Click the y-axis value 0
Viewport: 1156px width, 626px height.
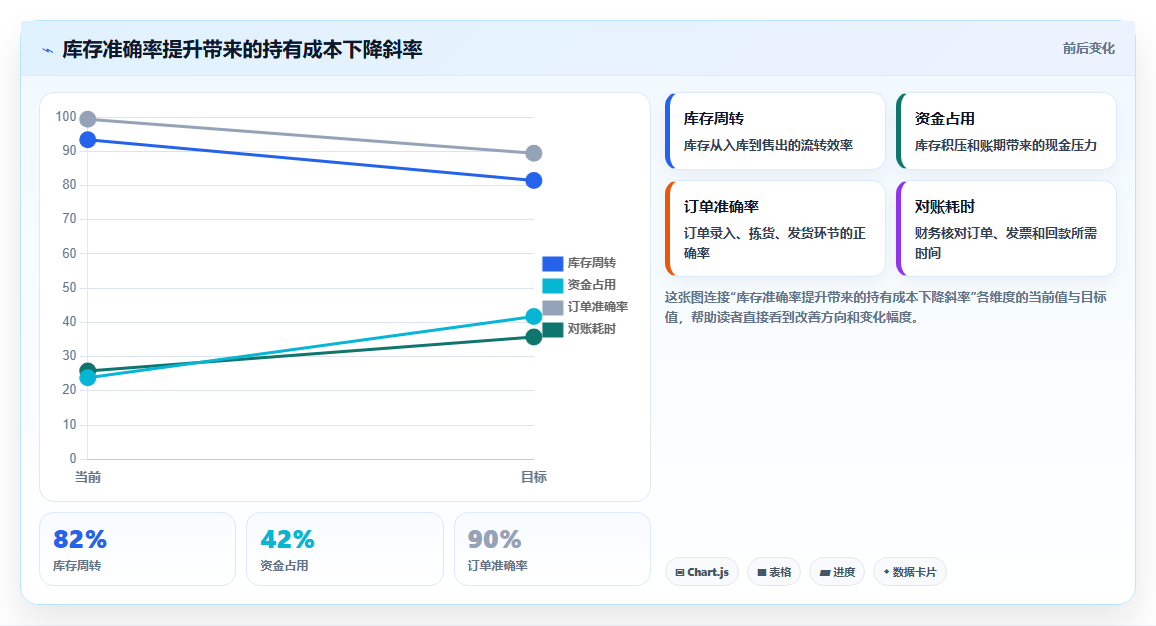click(x=73, y=459)
